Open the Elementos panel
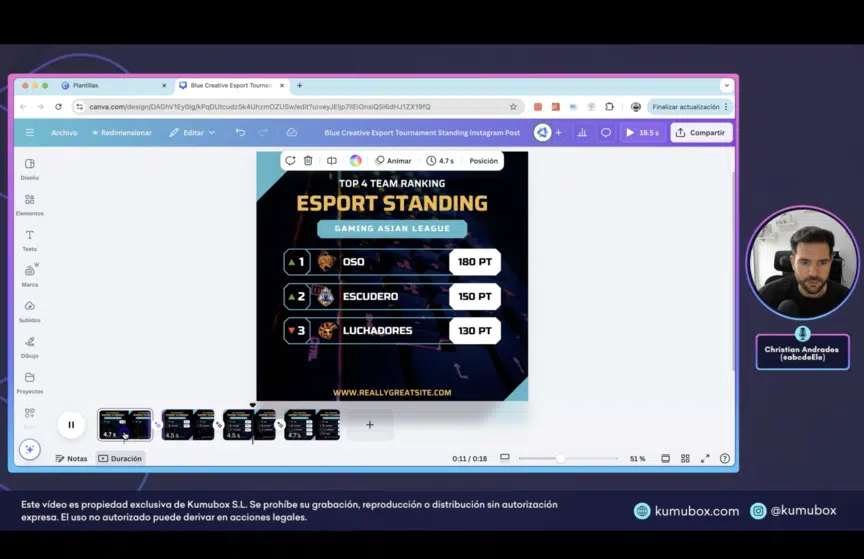864x559 pixels. [x=30, y=205]
